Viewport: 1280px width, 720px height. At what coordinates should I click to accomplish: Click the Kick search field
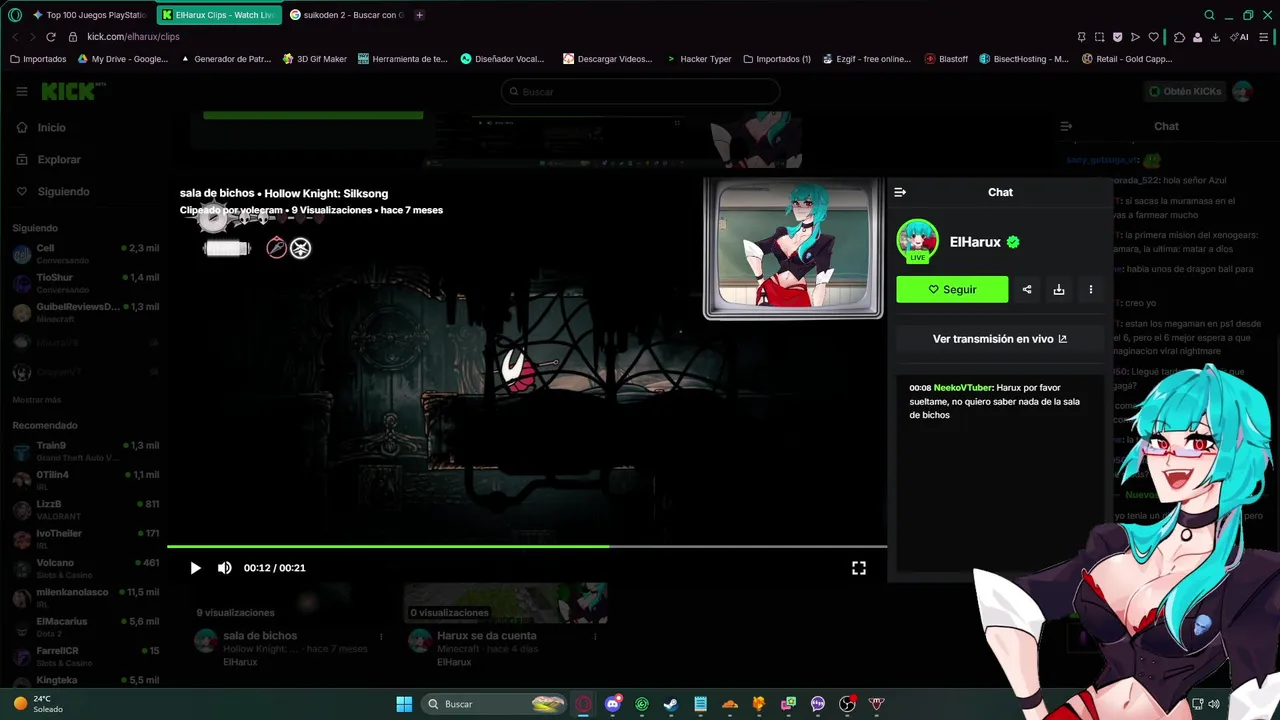[640, 92]
